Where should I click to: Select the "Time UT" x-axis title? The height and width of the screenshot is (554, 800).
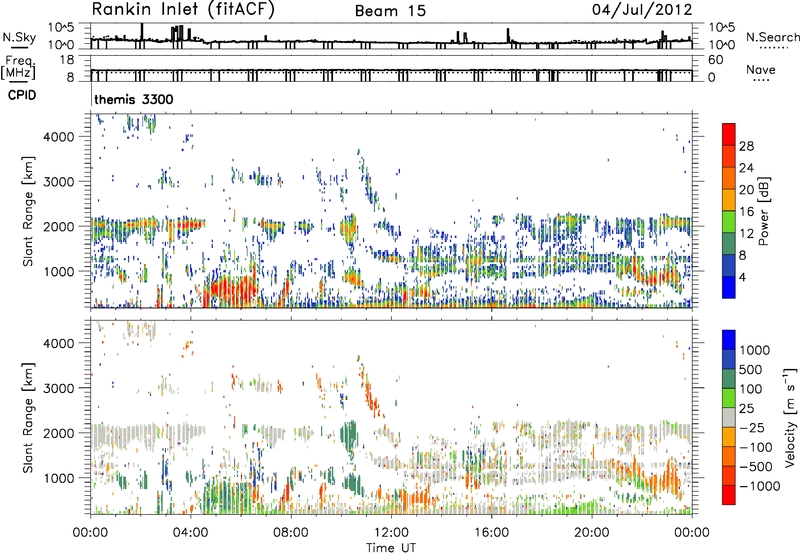(391, 548)
